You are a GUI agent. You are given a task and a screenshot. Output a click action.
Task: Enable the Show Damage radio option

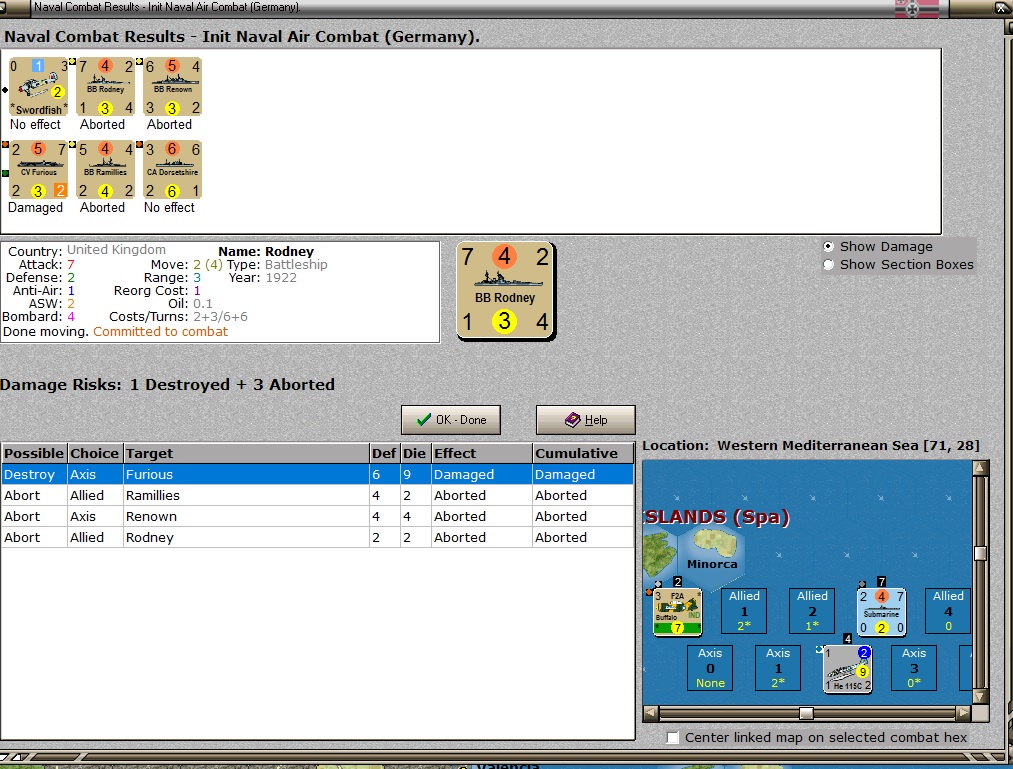point(829,246)
